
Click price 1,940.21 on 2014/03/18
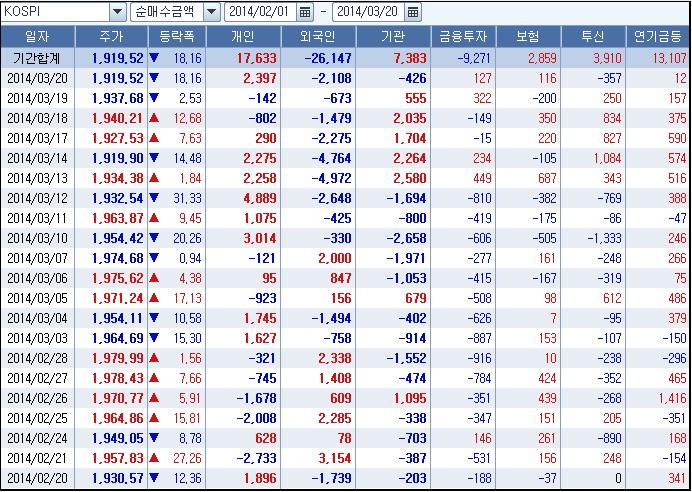point(118,118)
